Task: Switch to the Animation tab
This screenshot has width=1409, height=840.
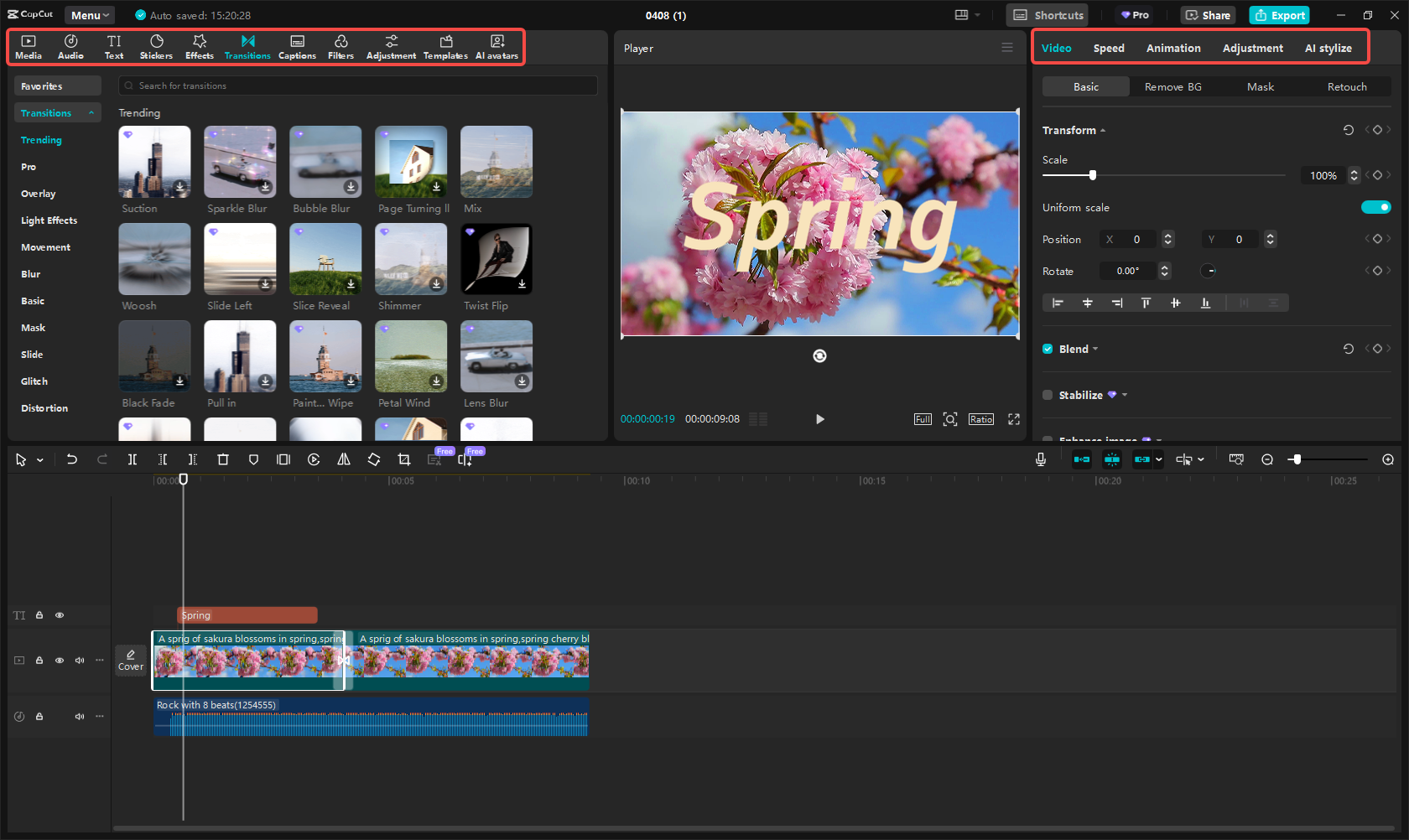Action: (1172, 48)
